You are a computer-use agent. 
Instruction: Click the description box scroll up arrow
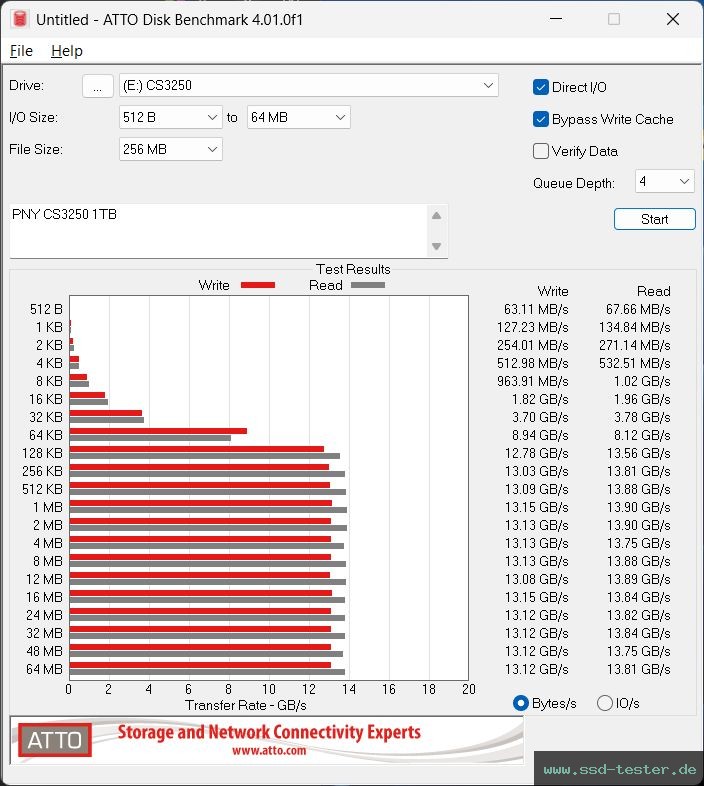point(437,216)
